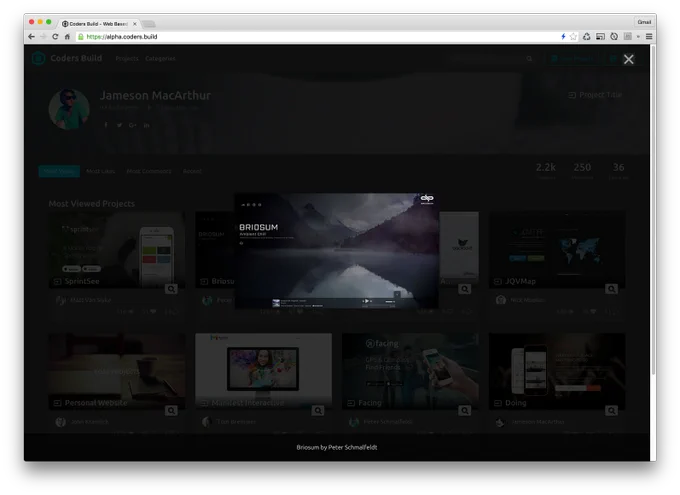
Task: Reload the page with the refresh icon
Action: [55, 37]
